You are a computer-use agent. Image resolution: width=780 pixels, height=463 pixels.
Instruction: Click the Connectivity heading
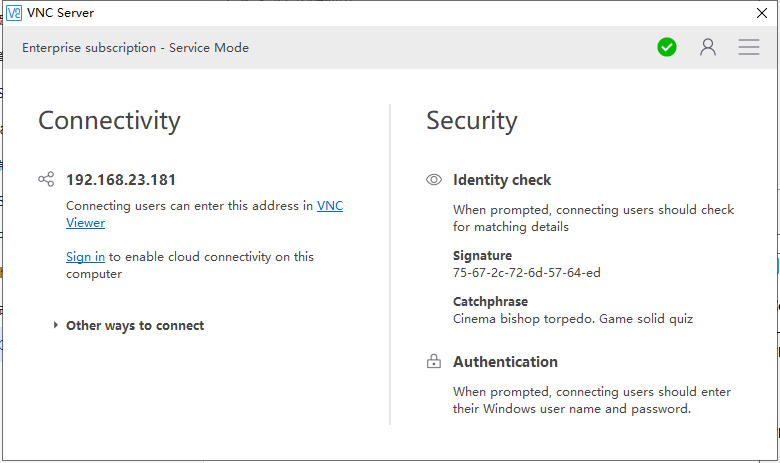click(x=109, y=120)
